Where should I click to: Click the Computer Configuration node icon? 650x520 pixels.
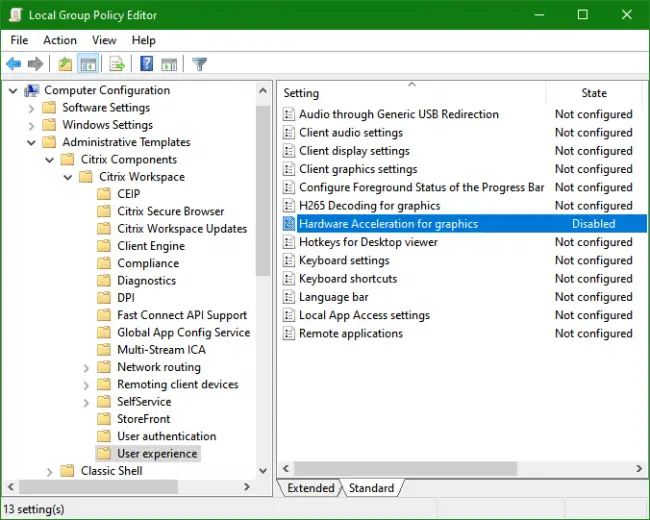click(32, 90)
